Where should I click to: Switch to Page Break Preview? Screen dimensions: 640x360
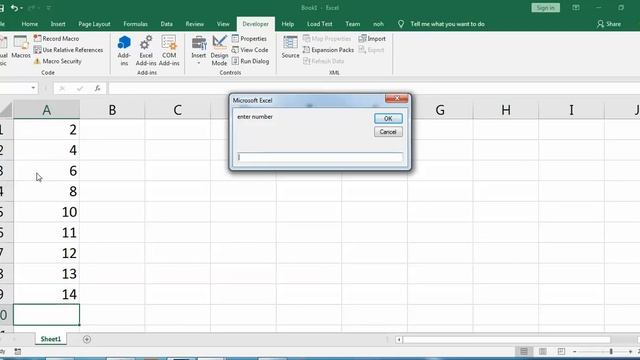click(x=561, y=351)
